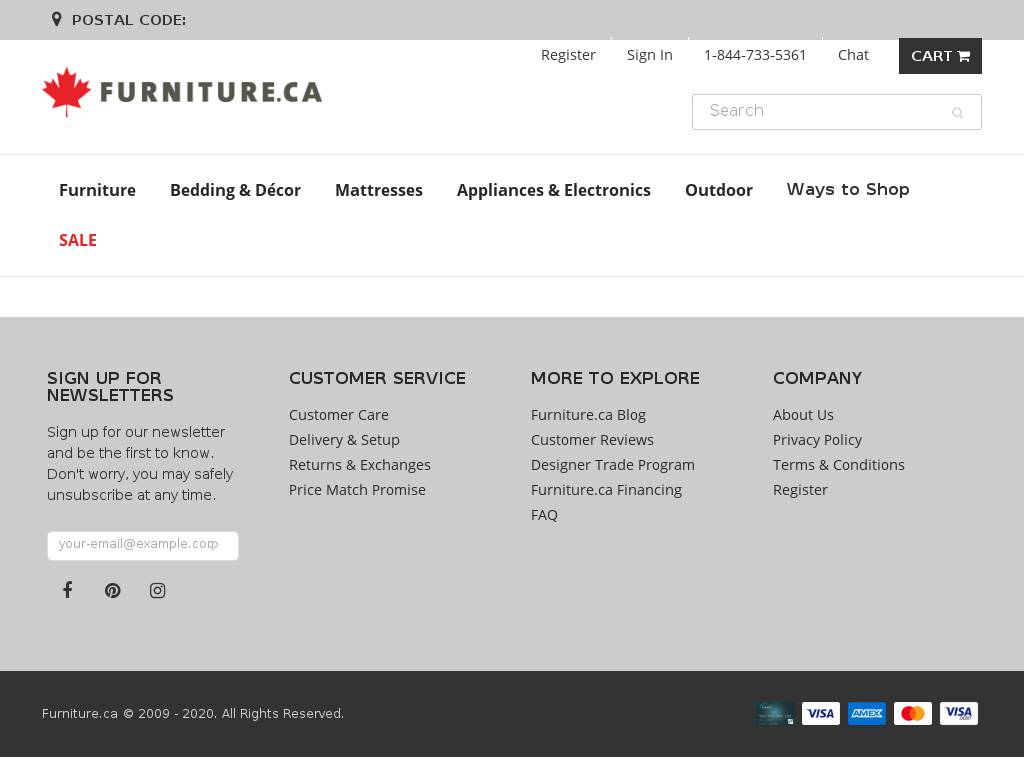The width and height of the screenshot is (1024, 768).
Task: Expand the Appliances & Electronics menu
Action: tap(553, 190)
